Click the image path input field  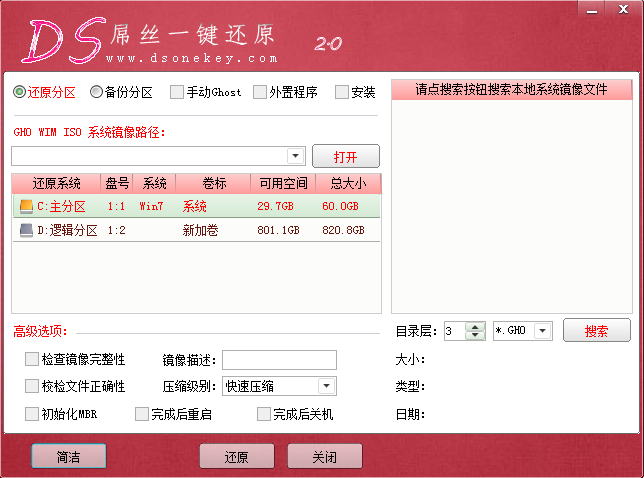[x=150, y=156]
